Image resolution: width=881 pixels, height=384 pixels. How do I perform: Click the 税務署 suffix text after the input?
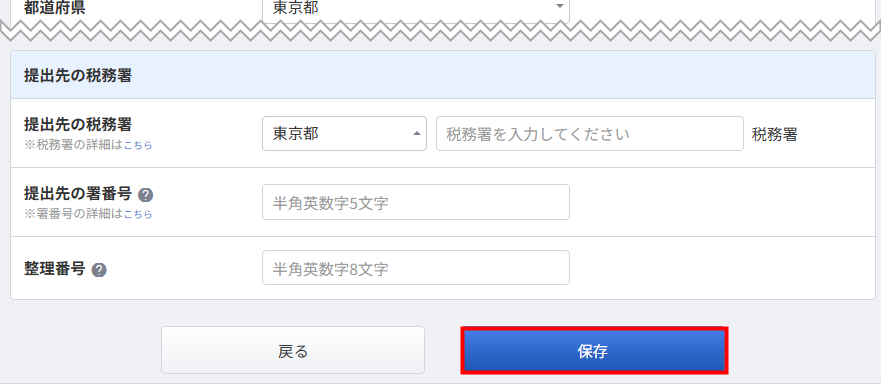[774, 134]
